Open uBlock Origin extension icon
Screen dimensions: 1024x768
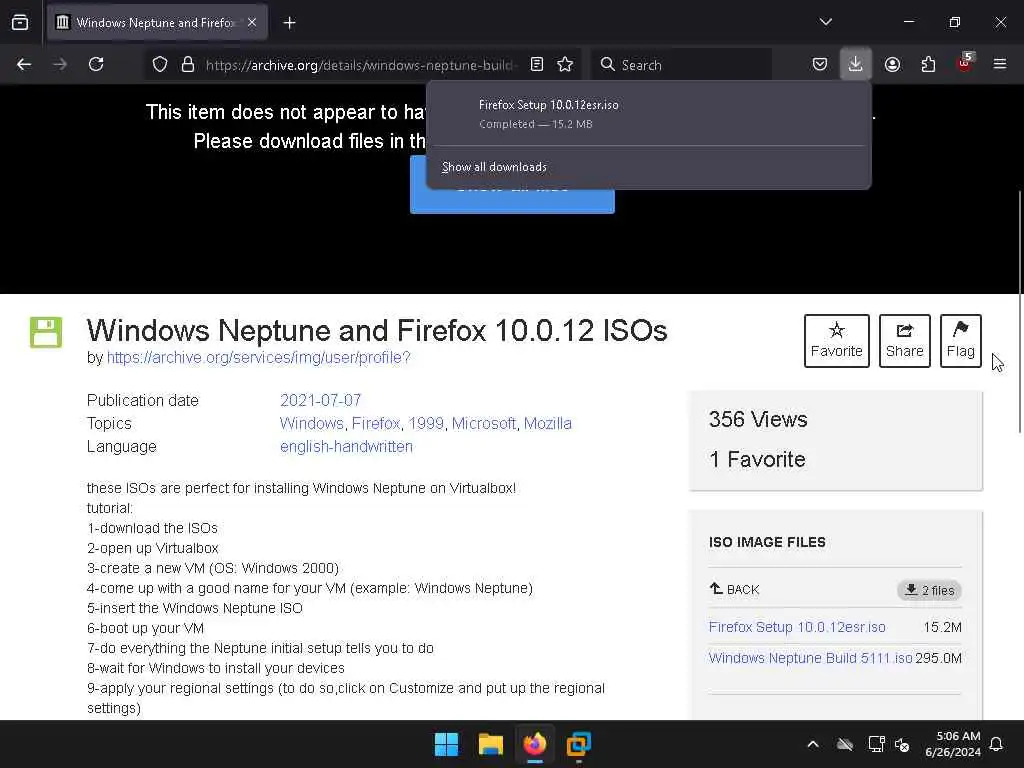pyautogui.click(x=965, y=63)
